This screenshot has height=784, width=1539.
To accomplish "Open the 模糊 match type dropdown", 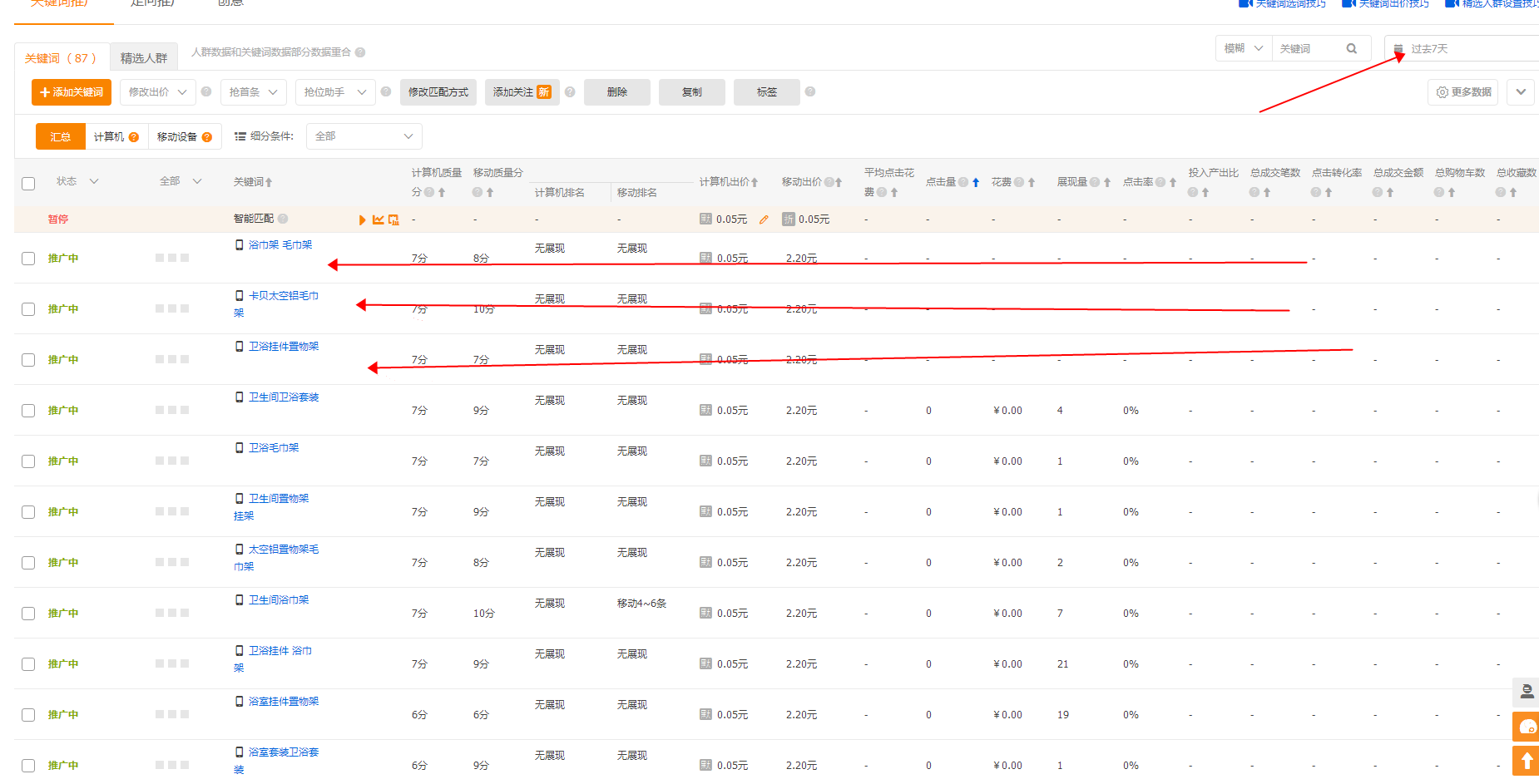I will [x=1244, y=49].
